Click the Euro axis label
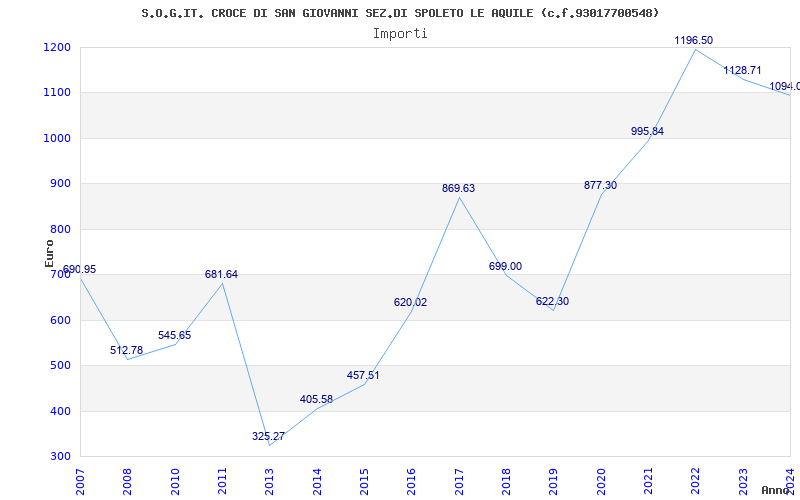This screenshot has height=500, width=800. 49,253
